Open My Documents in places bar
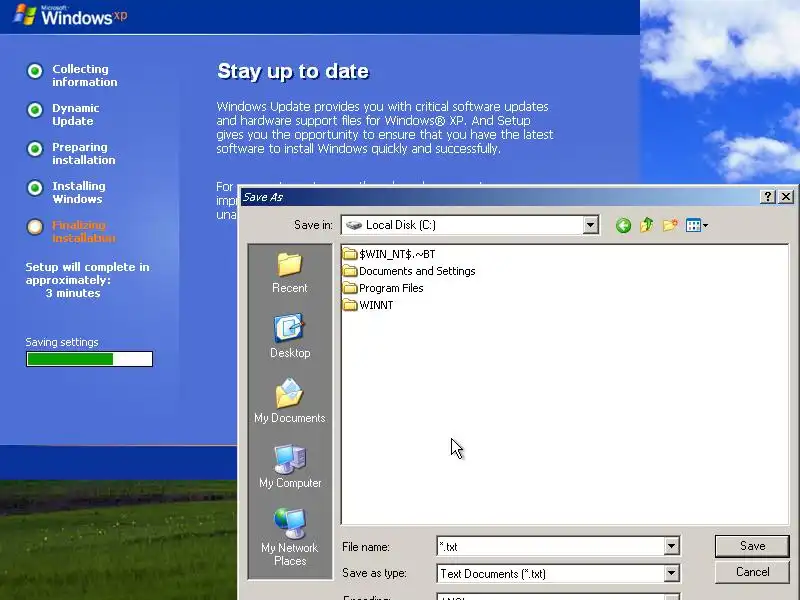 pos(290,402)
